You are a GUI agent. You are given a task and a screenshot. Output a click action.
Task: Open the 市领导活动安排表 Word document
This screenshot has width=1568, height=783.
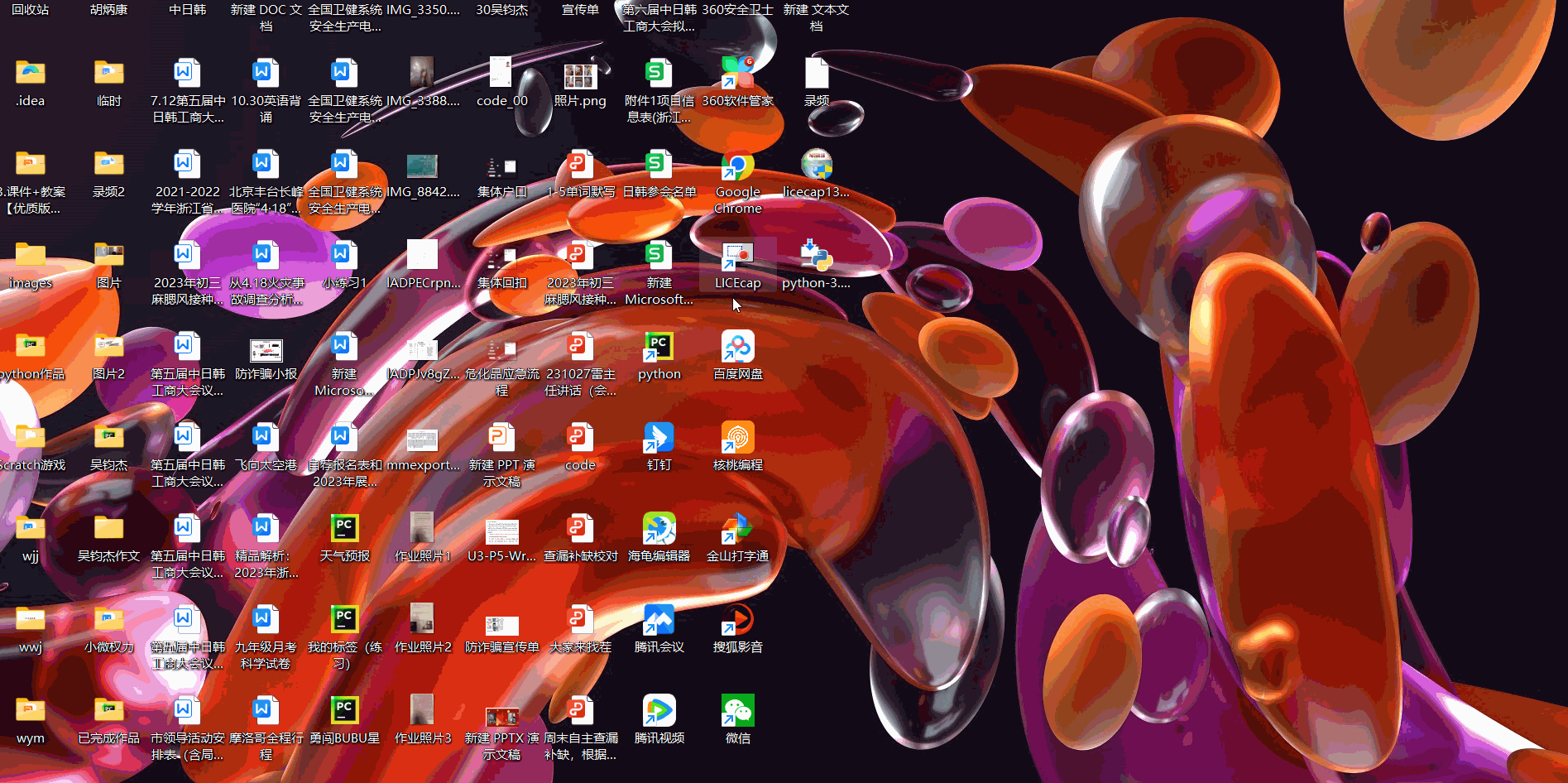pos(187,712)
